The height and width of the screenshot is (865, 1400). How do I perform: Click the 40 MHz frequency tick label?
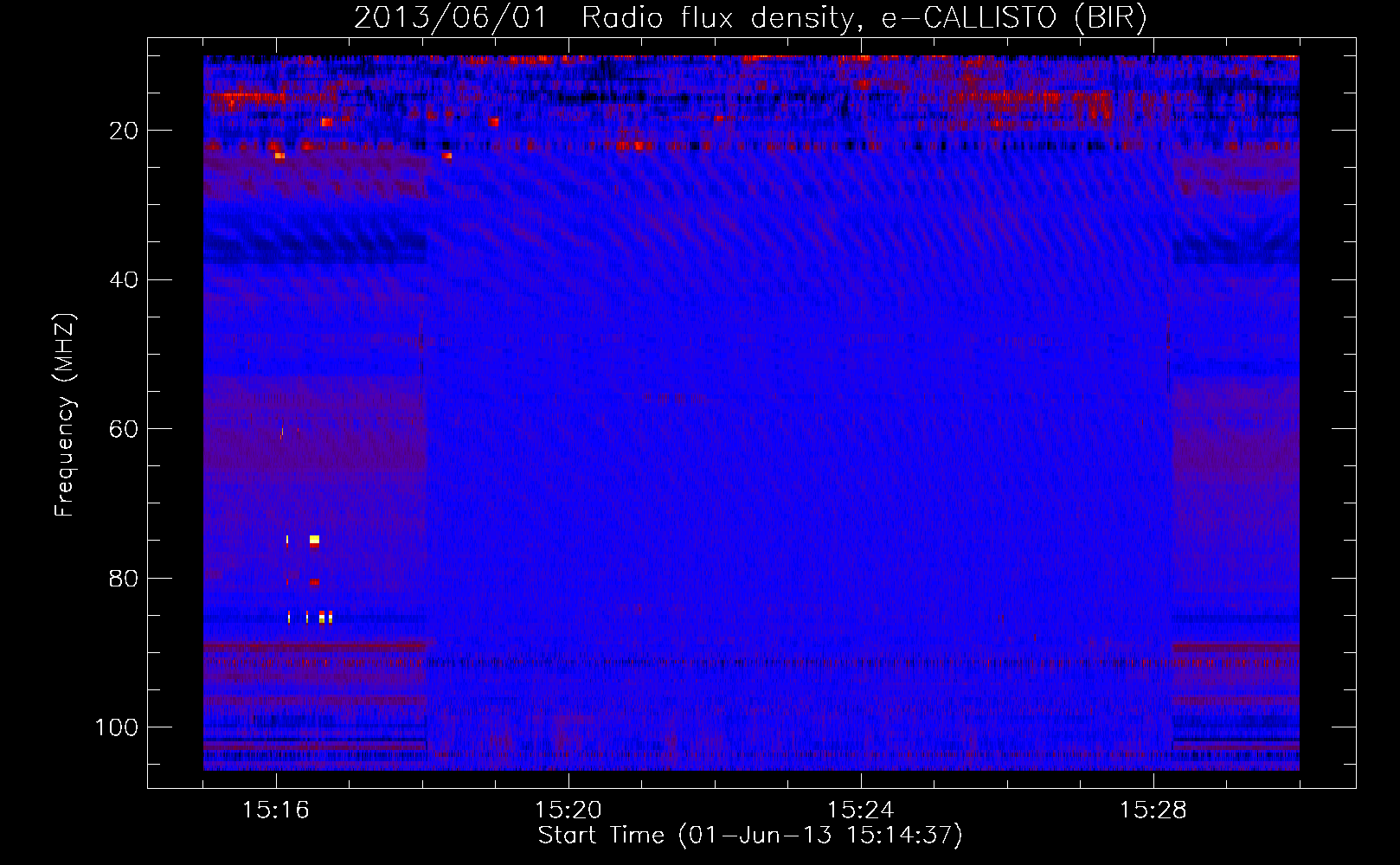(x=125, y=280)
